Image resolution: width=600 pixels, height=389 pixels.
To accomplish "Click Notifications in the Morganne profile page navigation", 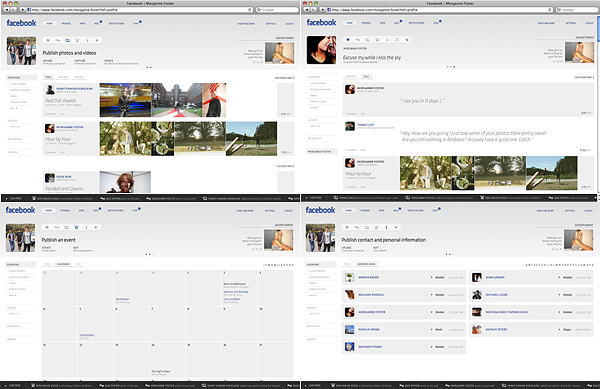I will tap(416, 23).
